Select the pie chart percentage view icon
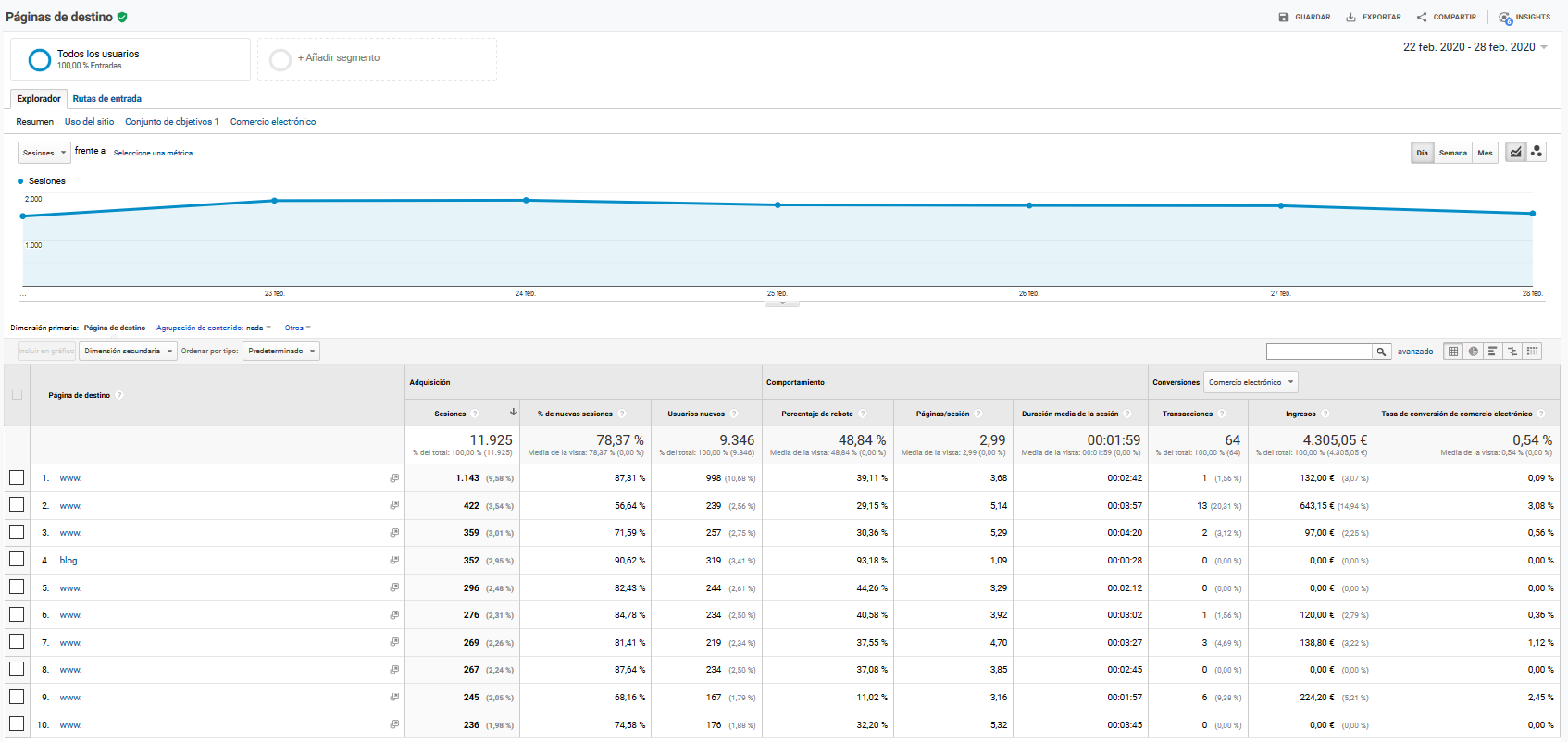The height and width of the screenshot is (742, 1568). pyautogui.click(x=1474, y=352)
